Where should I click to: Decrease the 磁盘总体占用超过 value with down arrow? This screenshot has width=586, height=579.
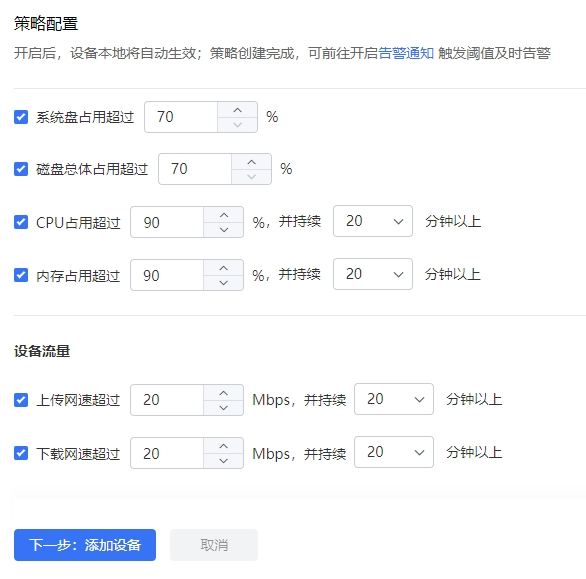click(252, 176)
